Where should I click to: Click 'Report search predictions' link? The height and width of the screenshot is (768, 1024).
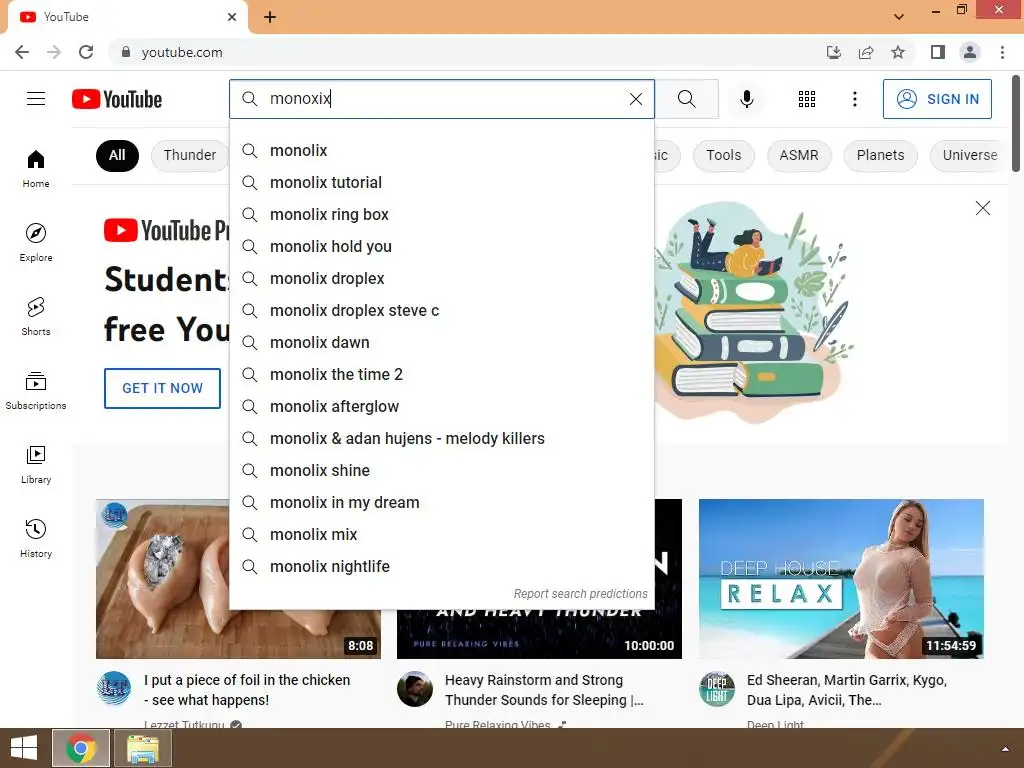tap(580, 594)
